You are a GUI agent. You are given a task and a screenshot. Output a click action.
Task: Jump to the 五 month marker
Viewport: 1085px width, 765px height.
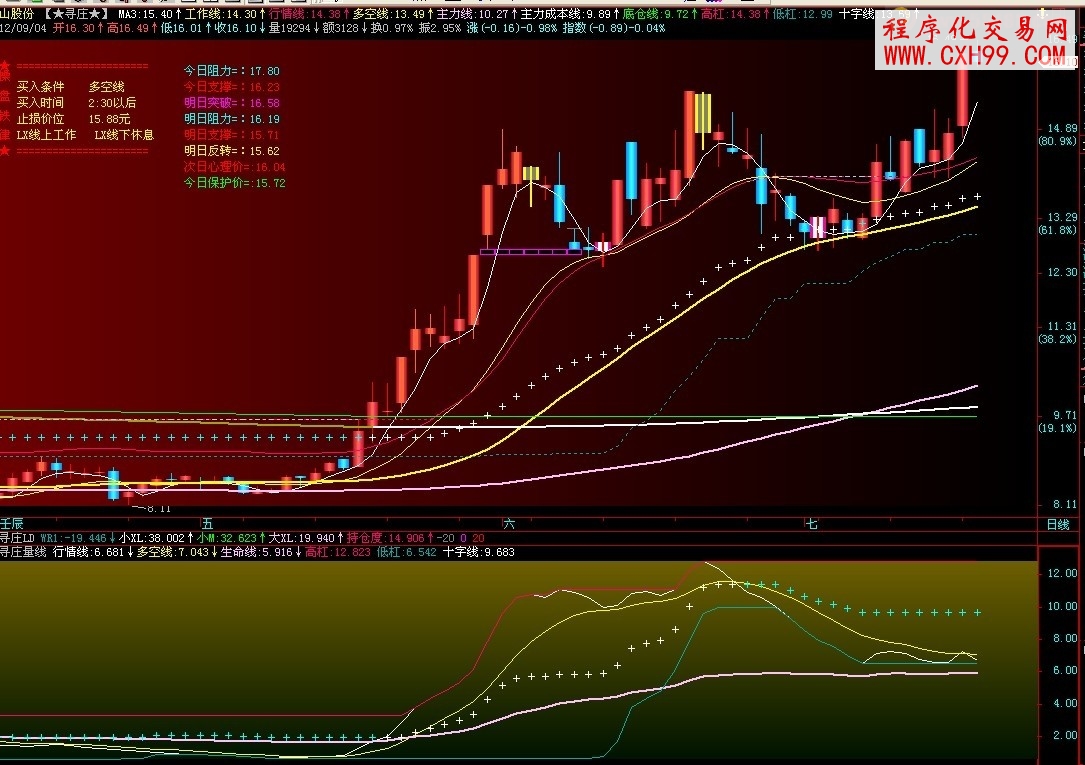pyautogui.click(x=207, y=523)
